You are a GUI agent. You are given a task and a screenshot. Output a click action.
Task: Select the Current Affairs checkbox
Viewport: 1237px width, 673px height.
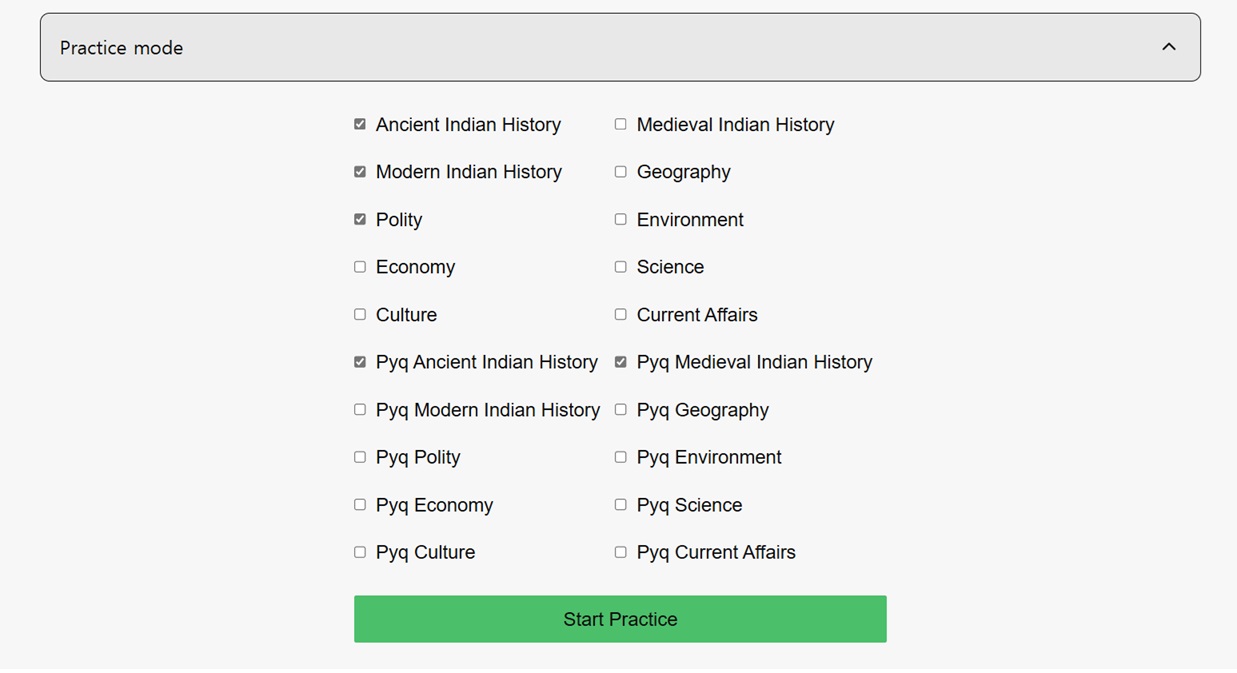[x=621, y=314]
